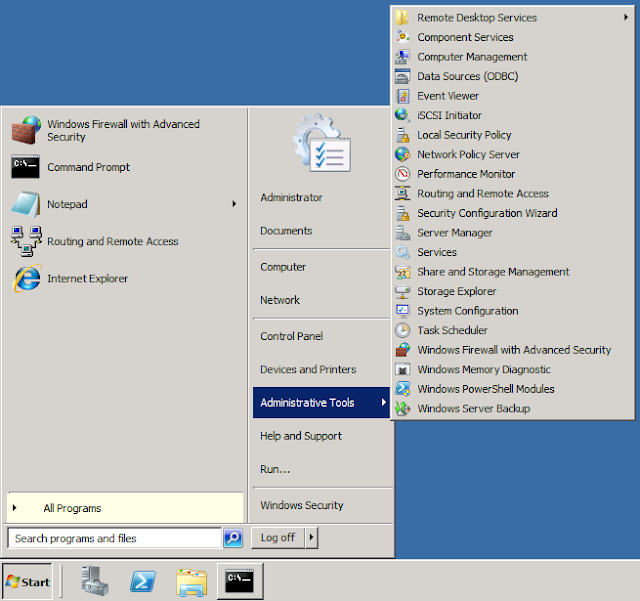Screen dimensions: 640x601
Task: Select the Command Prompt label text
Action: [x=89, y=167]
